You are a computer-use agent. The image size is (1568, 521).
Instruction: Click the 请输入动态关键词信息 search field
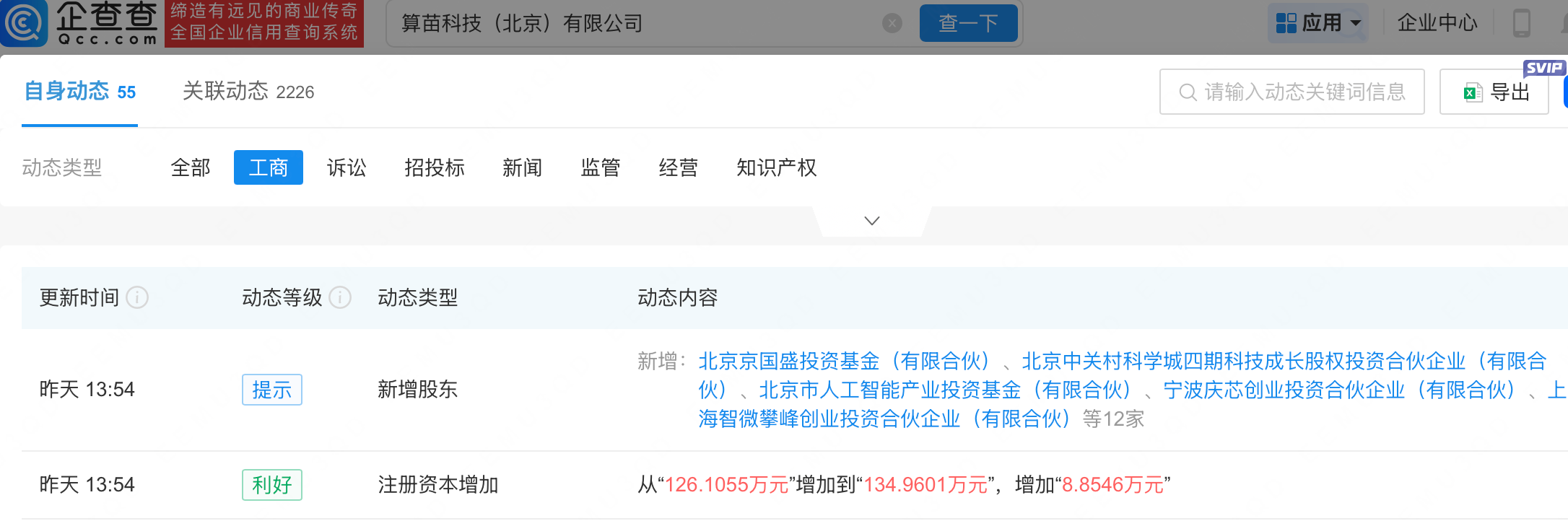click(x=1292, y=92)
